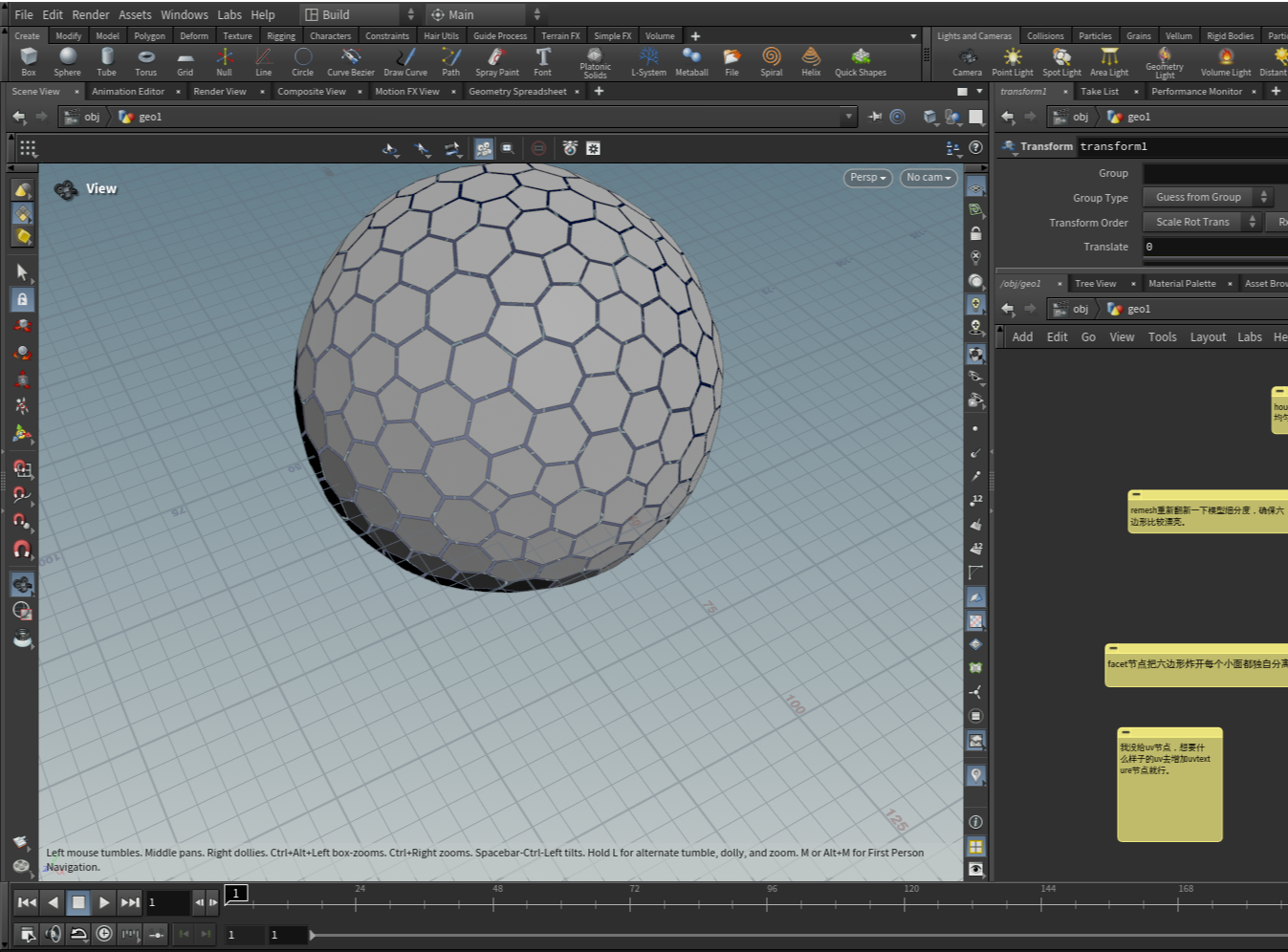Create a Point Light
This screenshot has width=1288, height=952.
[x=1013, y=62]
